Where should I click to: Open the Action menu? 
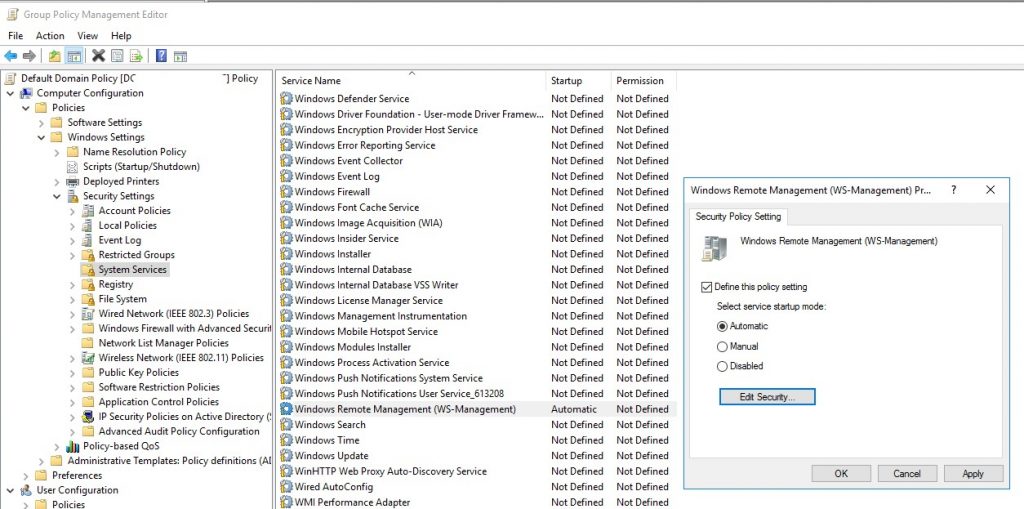click(50, 36)
